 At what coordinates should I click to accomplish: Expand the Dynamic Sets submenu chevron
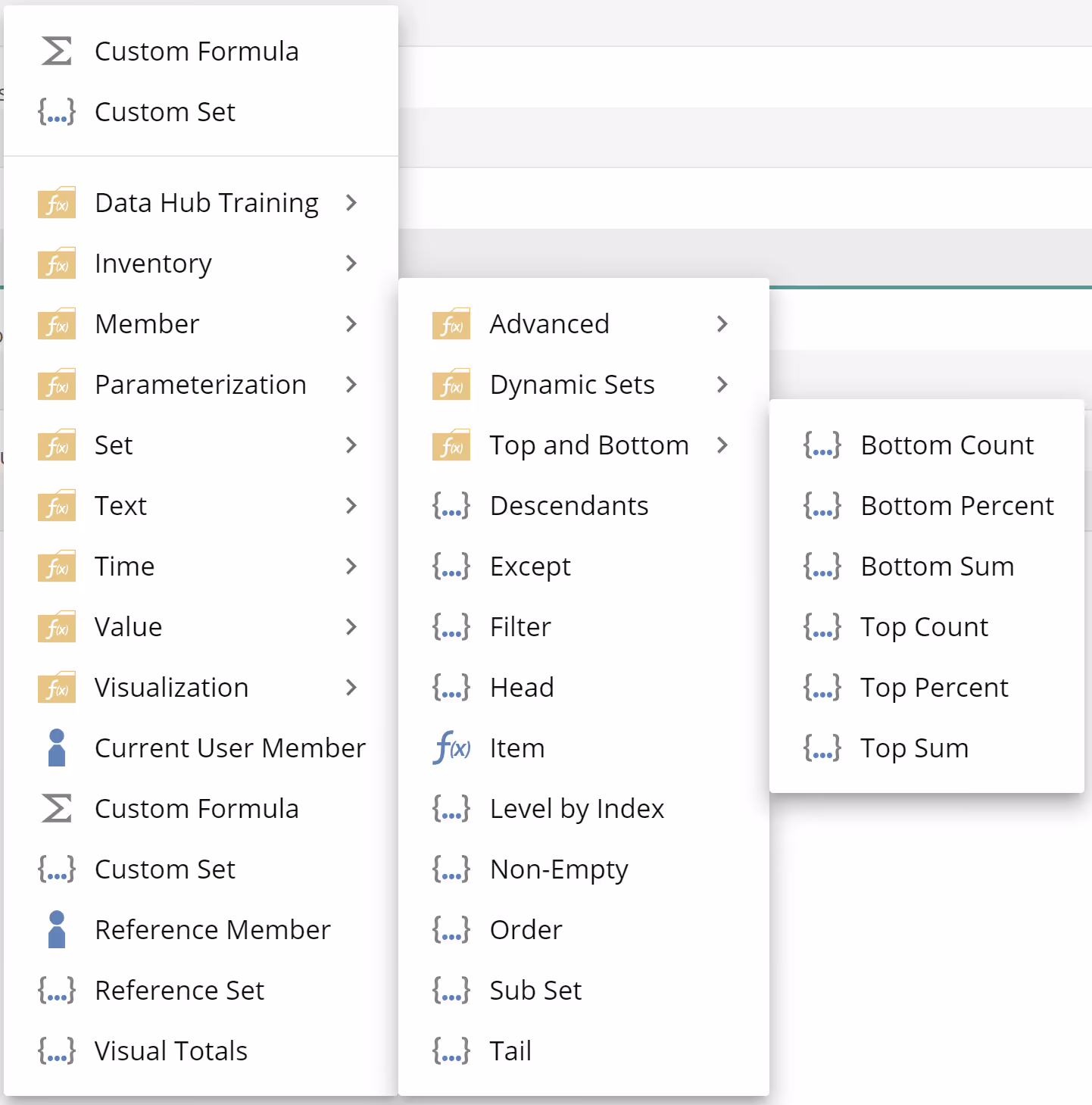pos(722,385)
